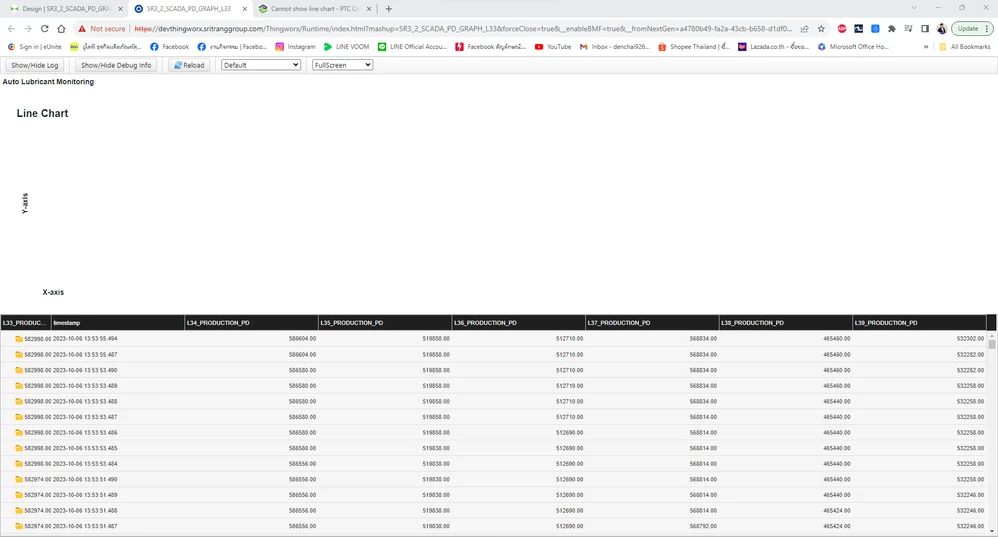
Task: Sort by the L34_PRODUCTION_PD column header
Action: point(251,323)
